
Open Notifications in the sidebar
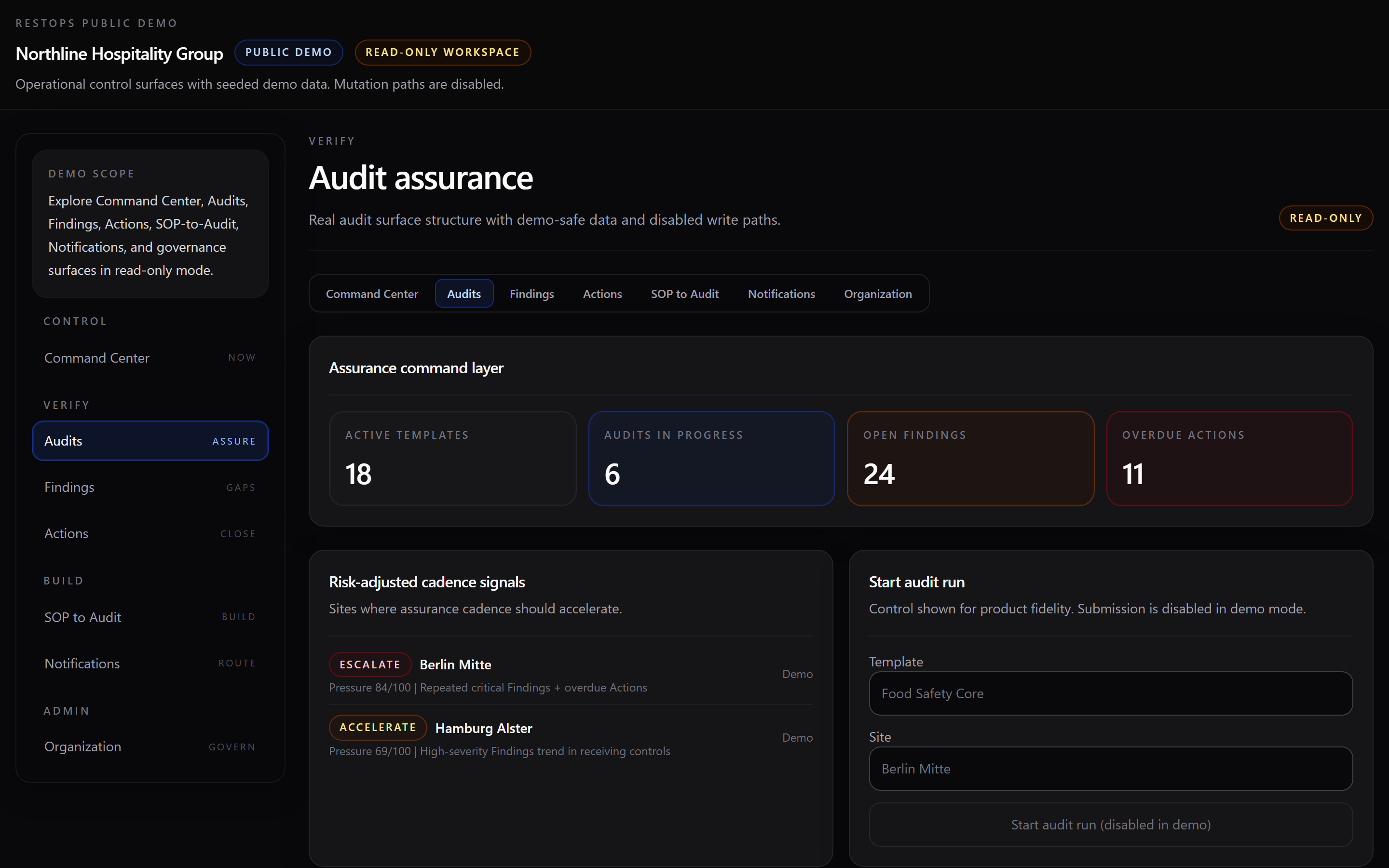150,663
